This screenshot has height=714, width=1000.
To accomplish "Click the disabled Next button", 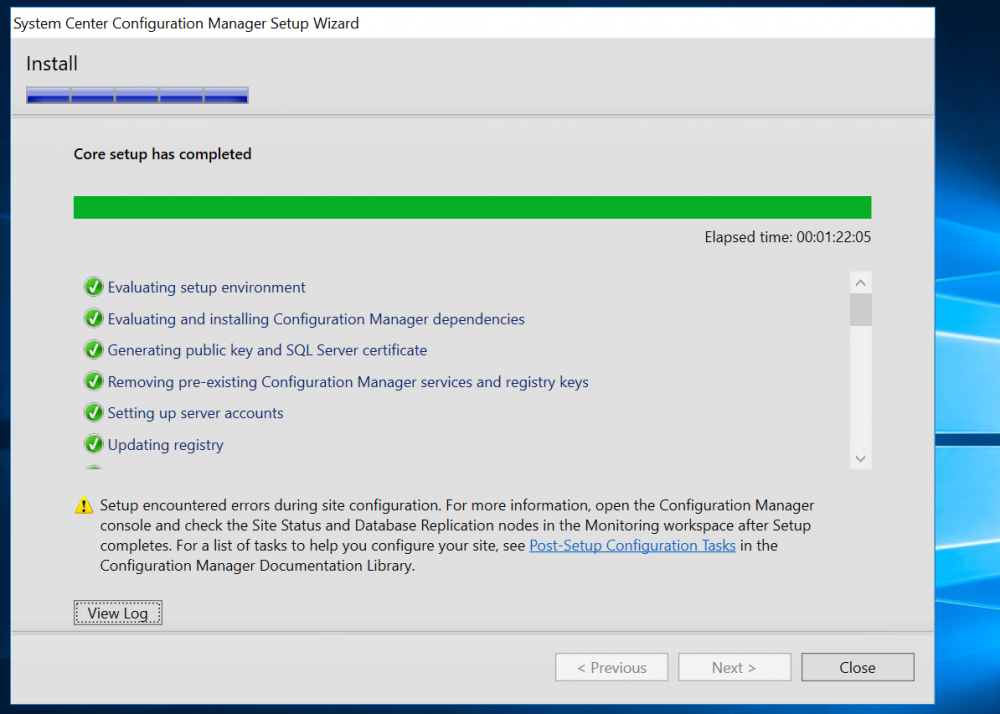I will (734, 667).
